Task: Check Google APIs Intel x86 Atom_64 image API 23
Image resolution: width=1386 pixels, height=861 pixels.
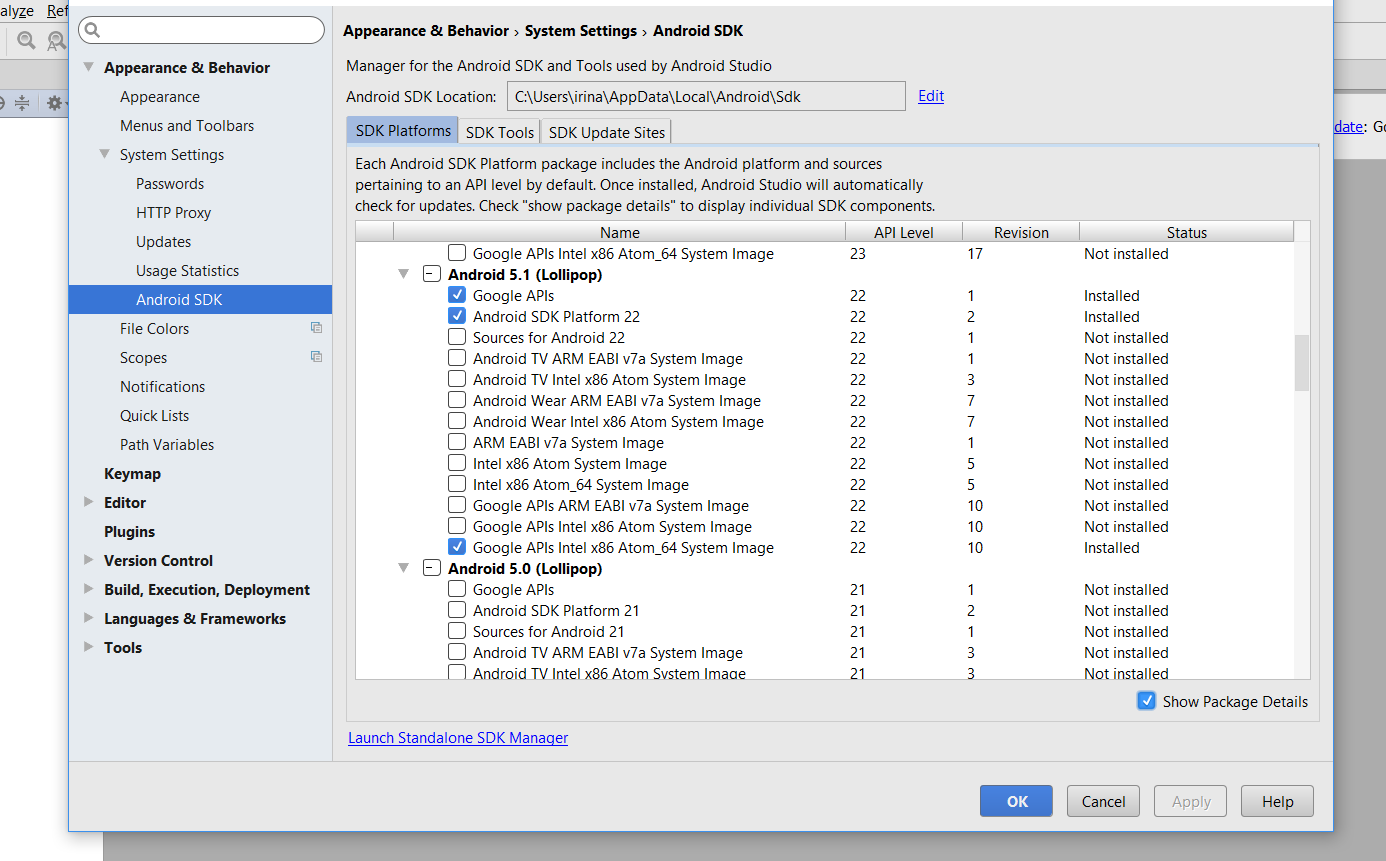Action: pos(457,253)
